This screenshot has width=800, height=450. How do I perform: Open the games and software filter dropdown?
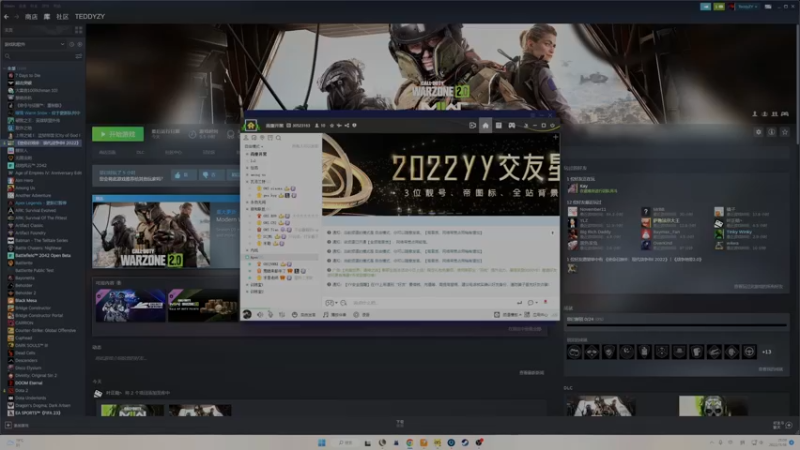coord(34,44)
